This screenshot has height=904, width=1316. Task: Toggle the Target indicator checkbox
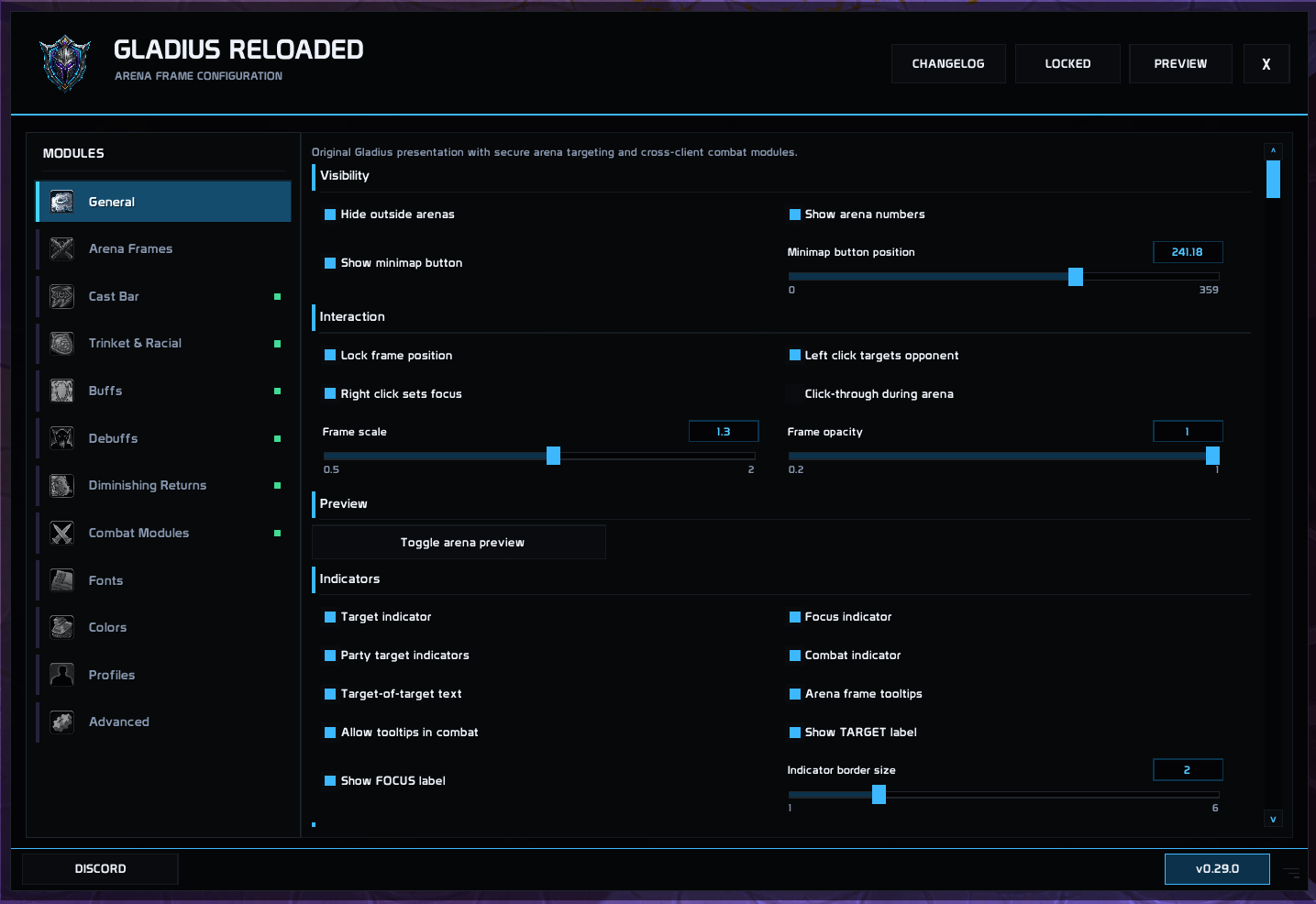(330, 617)
